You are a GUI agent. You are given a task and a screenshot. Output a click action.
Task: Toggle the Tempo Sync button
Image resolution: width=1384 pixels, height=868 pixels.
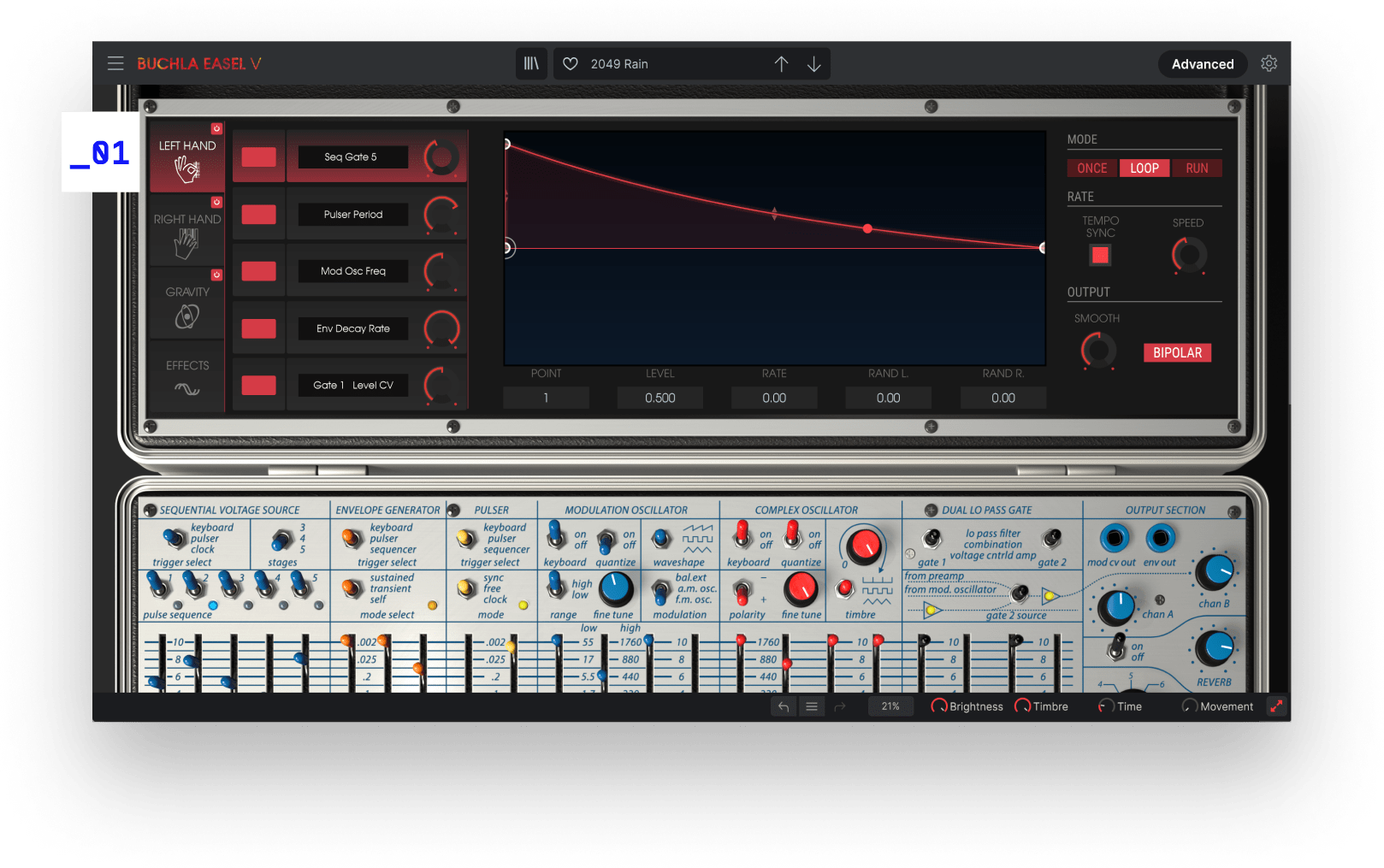click(1100, 255)
